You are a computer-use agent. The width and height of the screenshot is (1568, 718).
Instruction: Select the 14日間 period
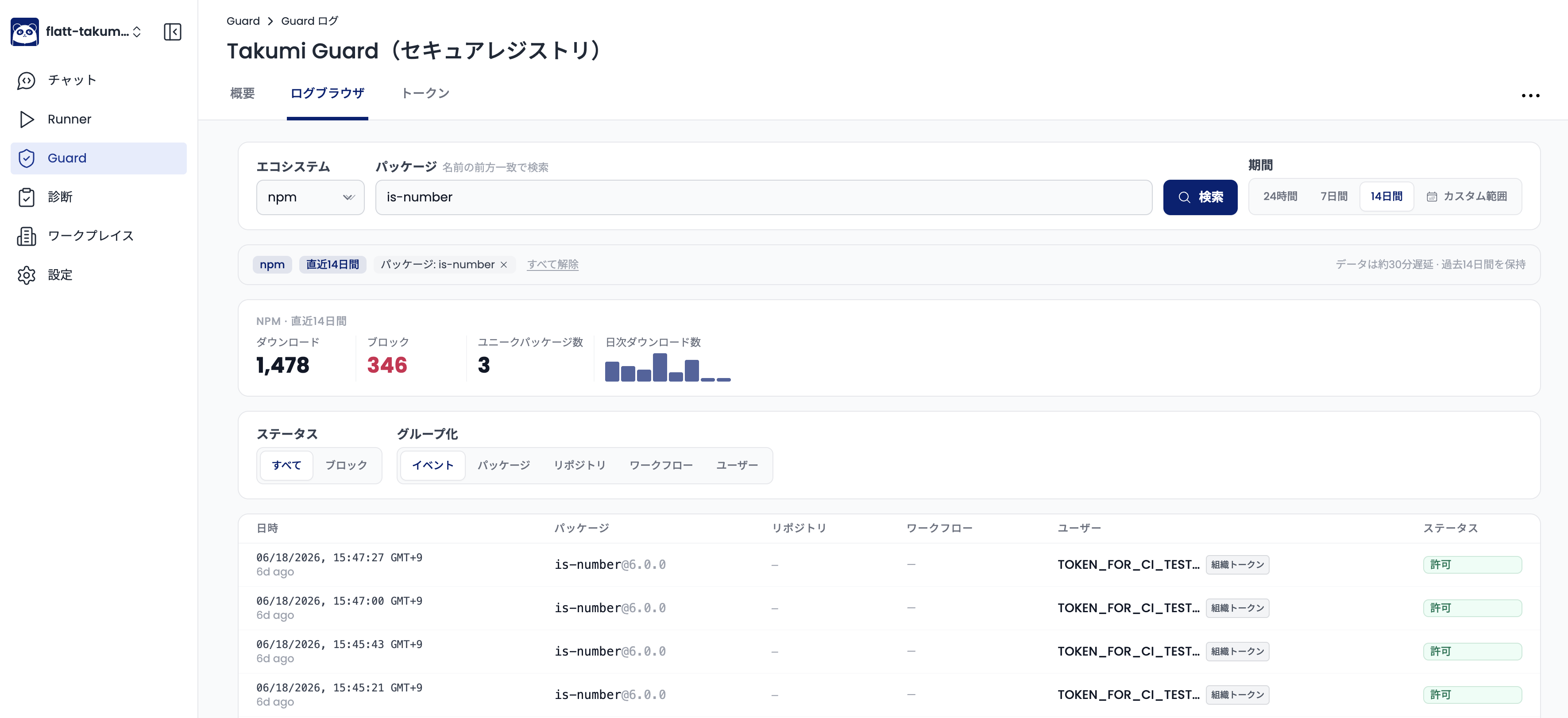pyautogui.click(x=1386, y=197)
